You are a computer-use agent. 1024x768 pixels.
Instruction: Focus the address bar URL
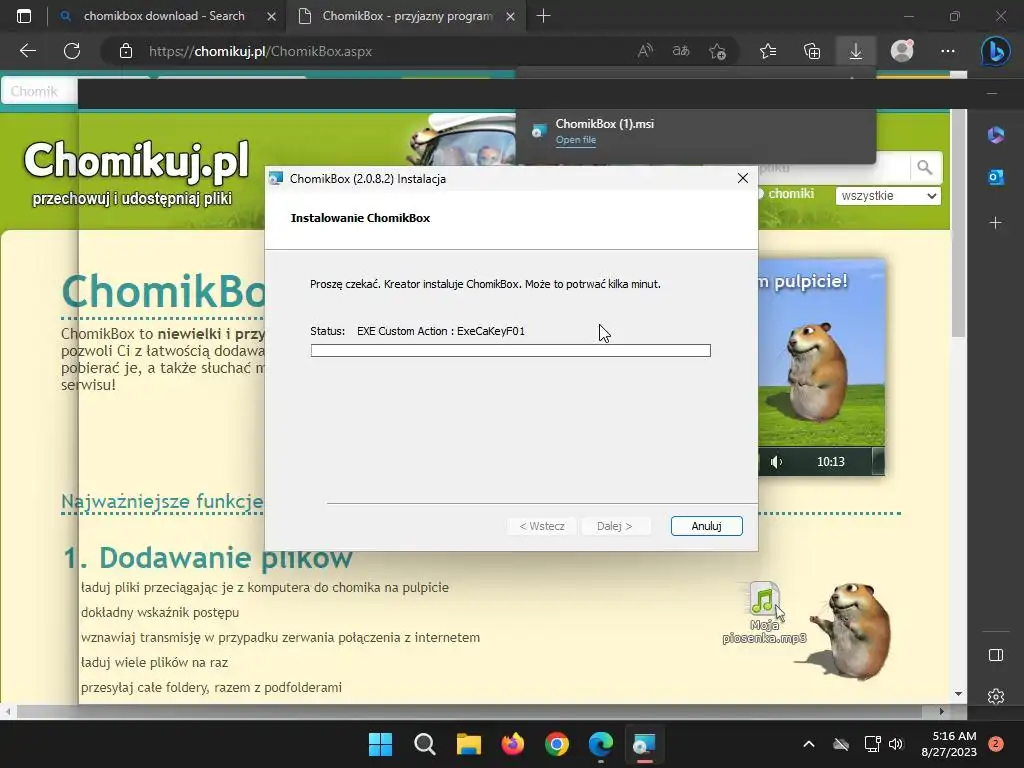click(x=260, y=51)
